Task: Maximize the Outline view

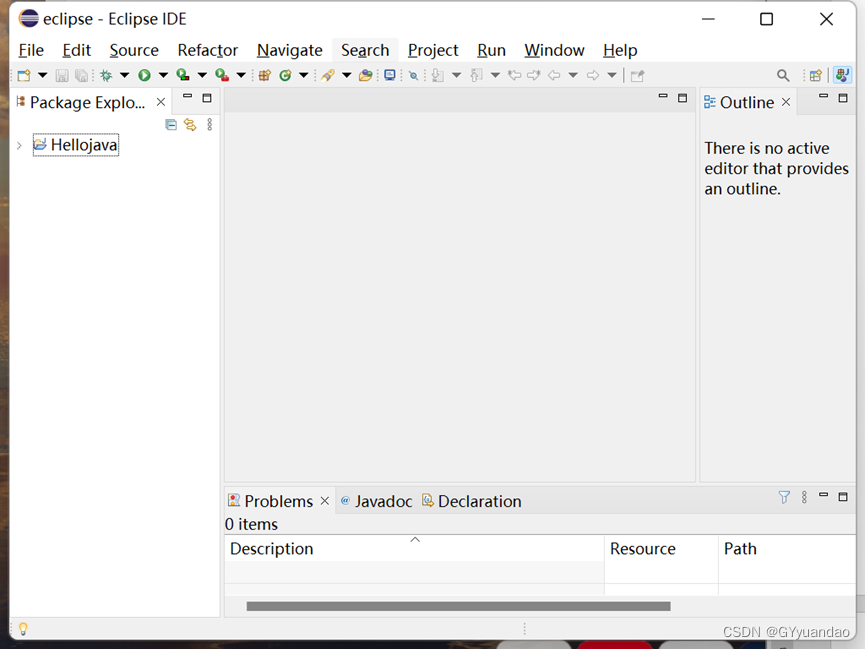Action: tap(843, 99)
